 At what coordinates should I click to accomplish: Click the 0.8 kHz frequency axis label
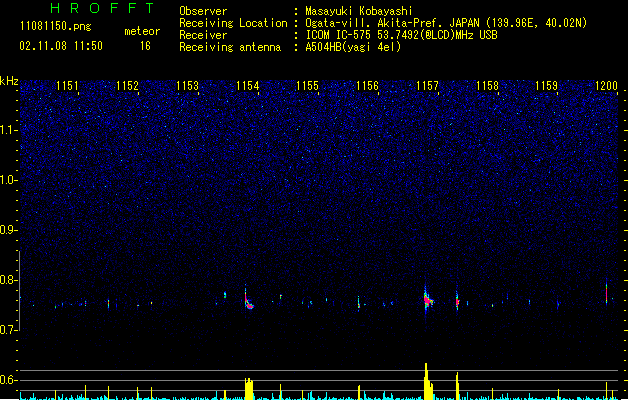tap(9, 280)
